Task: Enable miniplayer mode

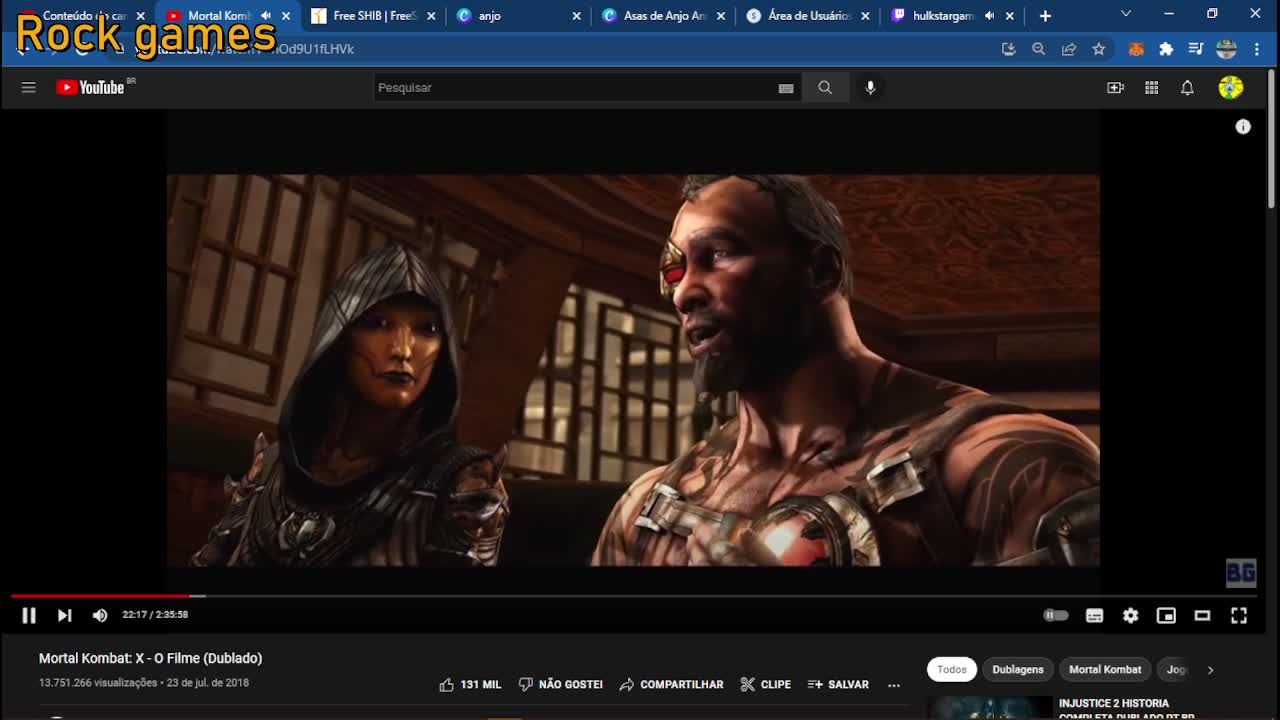Action: pyautogui.click(x=1166, y=615)
